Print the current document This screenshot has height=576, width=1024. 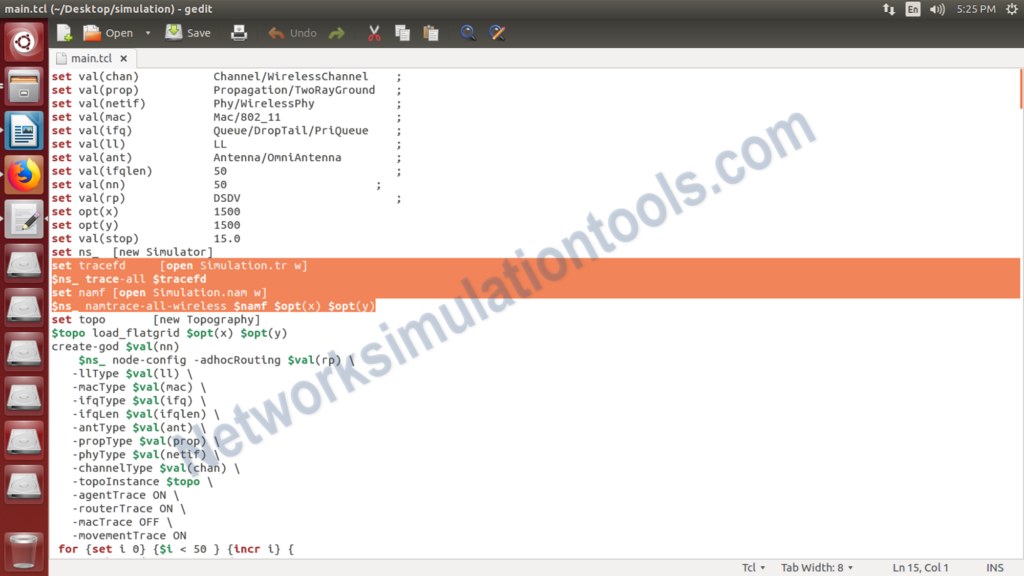(239, 32)
